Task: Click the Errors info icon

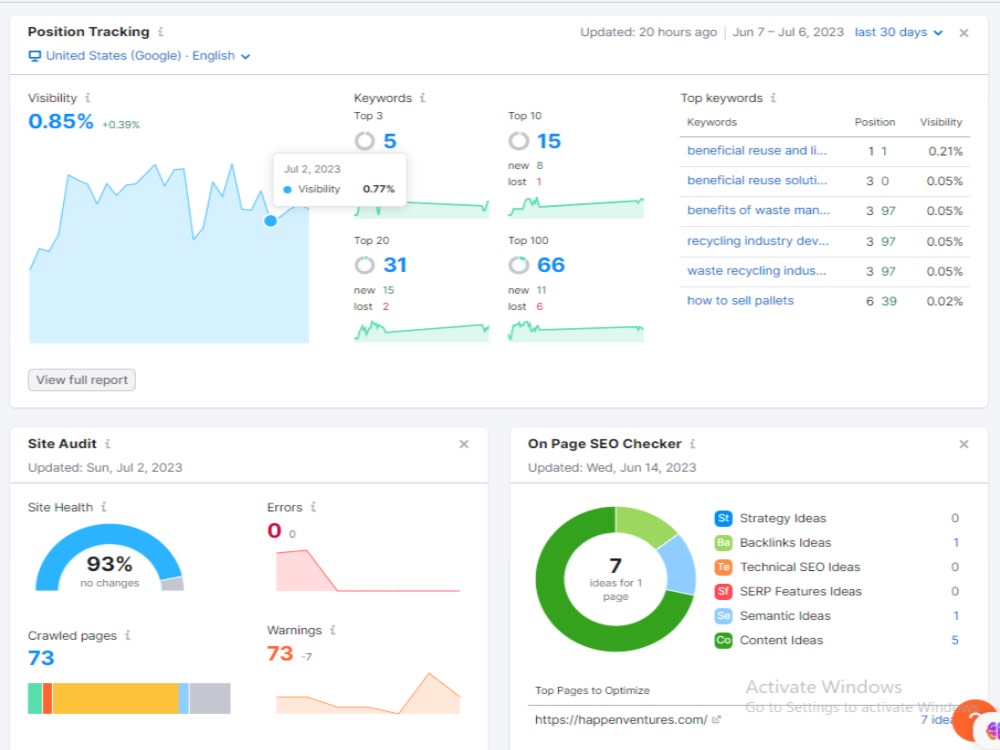Action: [x=313, y=508]
